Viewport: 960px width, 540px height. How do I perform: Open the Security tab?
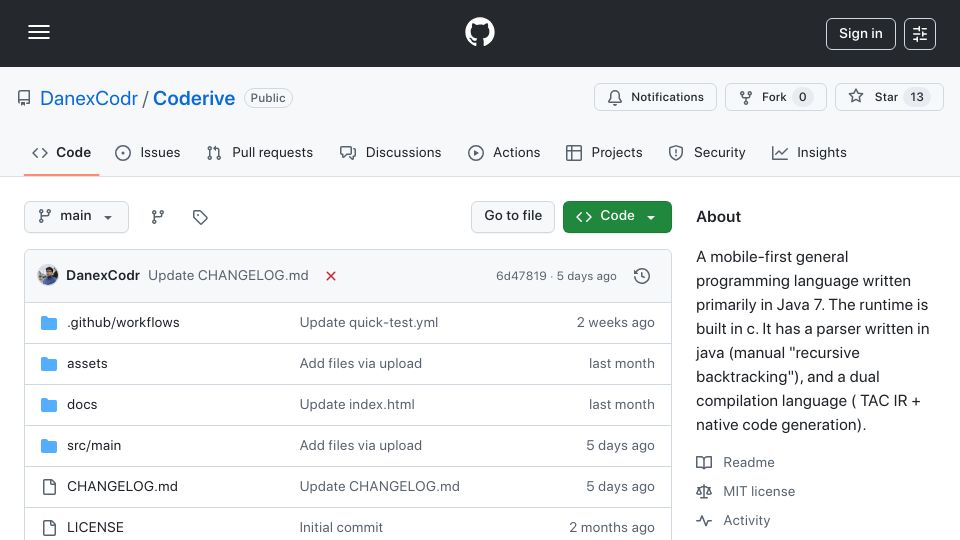pos(707,152)
